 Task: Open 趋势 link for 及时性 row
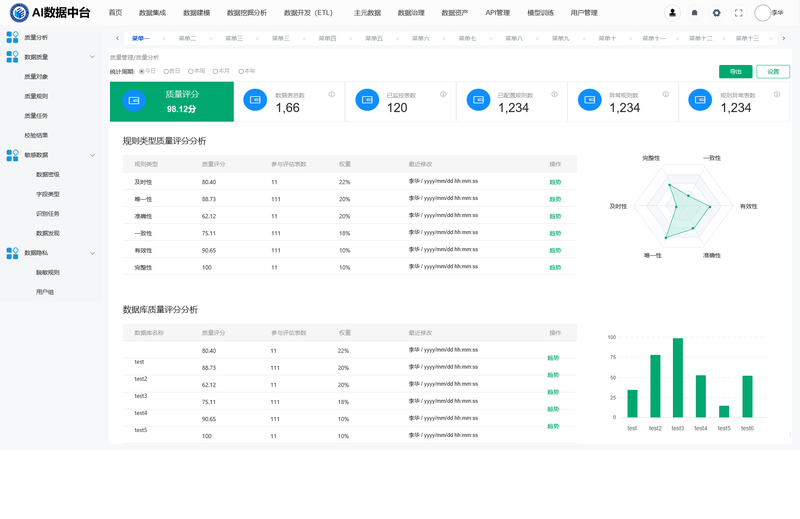click(555, 182)
